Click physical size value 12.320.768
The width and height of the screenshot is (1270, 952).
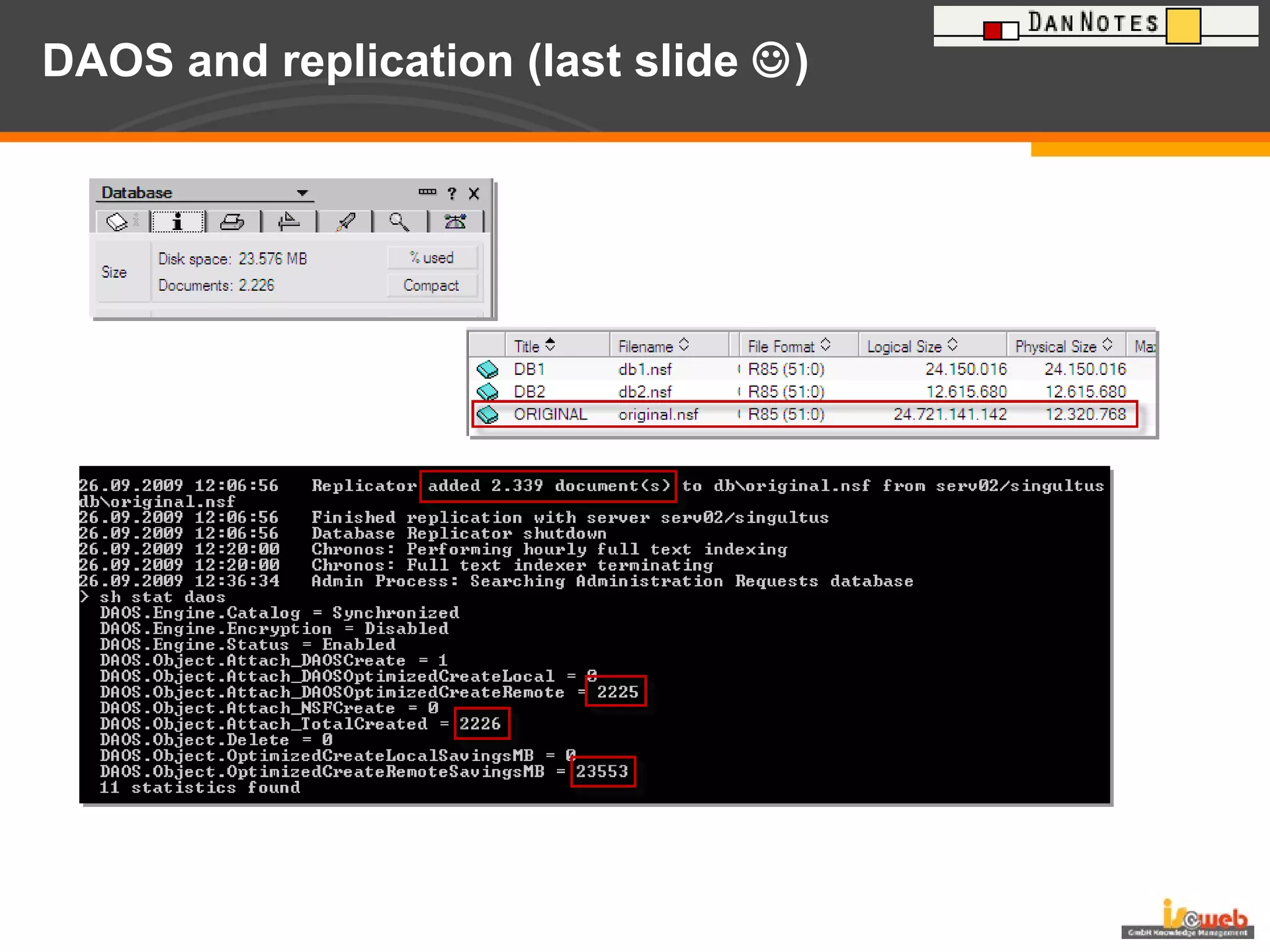pos(1085,414)
